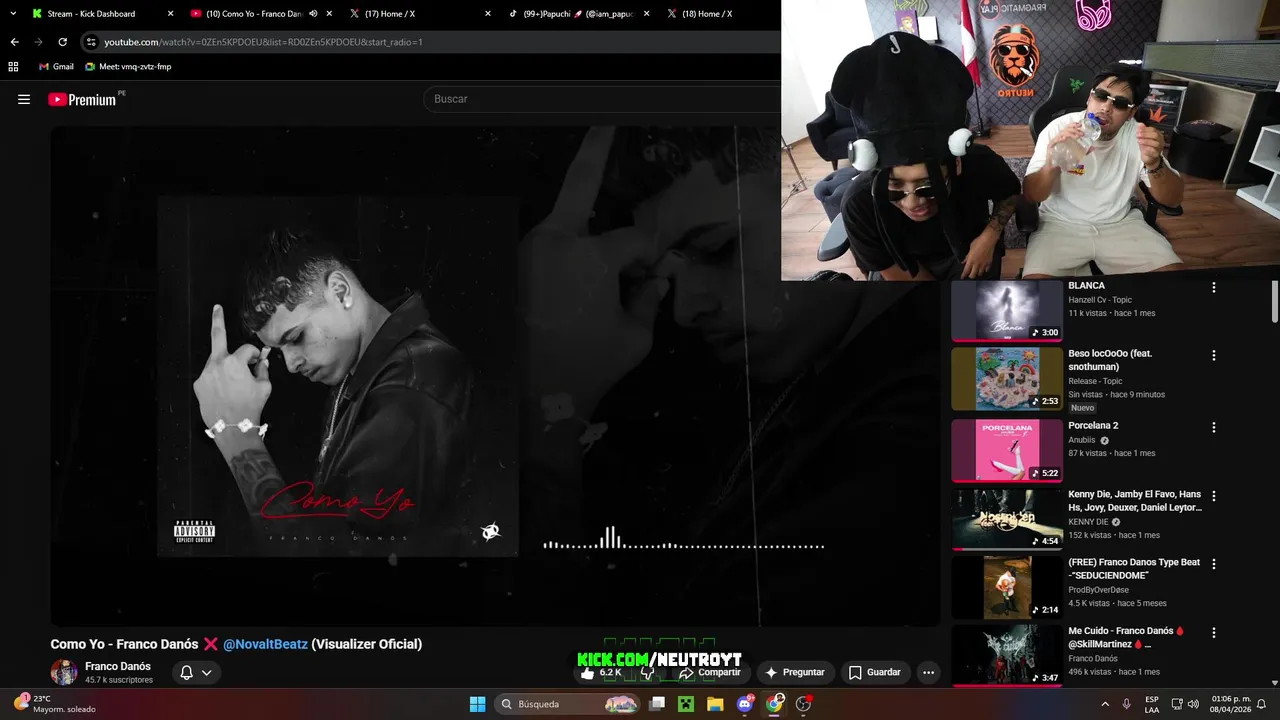Open the Meet vmq-zvtz-fmp bookmark
The image size is (1280, 720).
pyautogui.click(x=128, y=67)
